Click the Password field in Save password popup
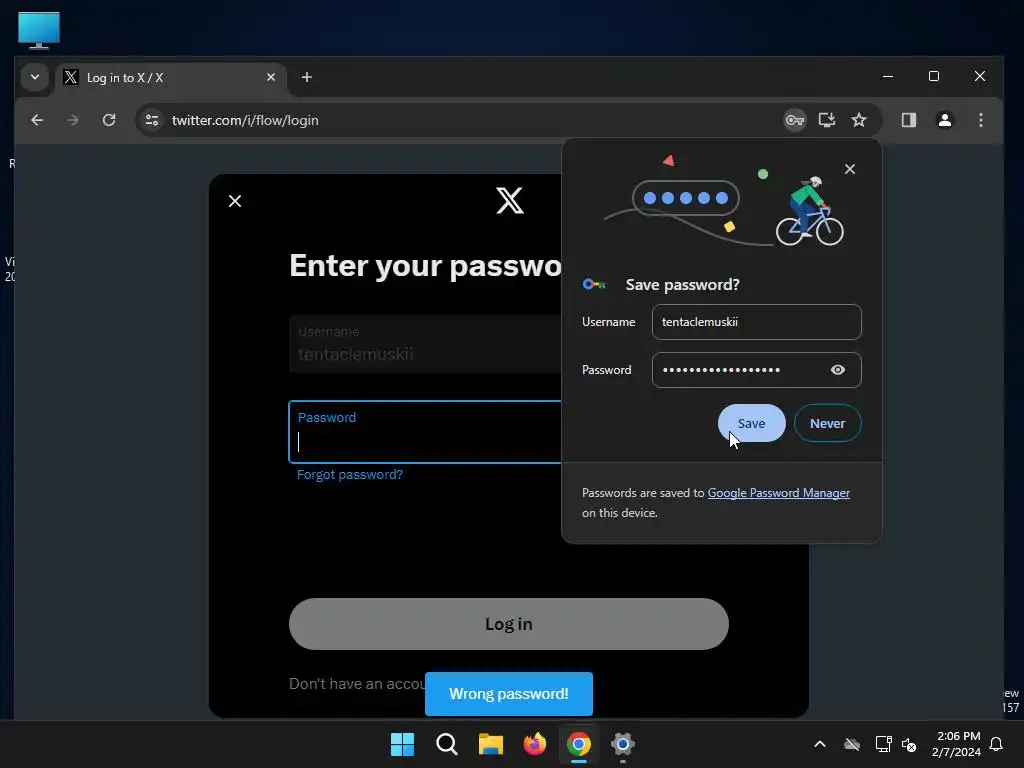This screenshot has height=768, width=1024. click(x=756, y=370)
